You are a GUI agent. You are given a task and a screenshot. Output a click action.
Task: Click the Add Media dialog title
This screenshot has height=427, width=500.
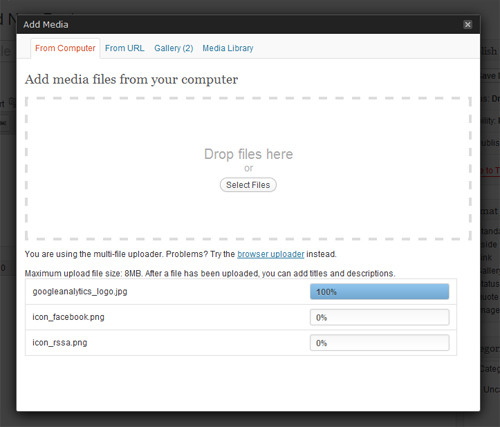(x=46, y=25)
